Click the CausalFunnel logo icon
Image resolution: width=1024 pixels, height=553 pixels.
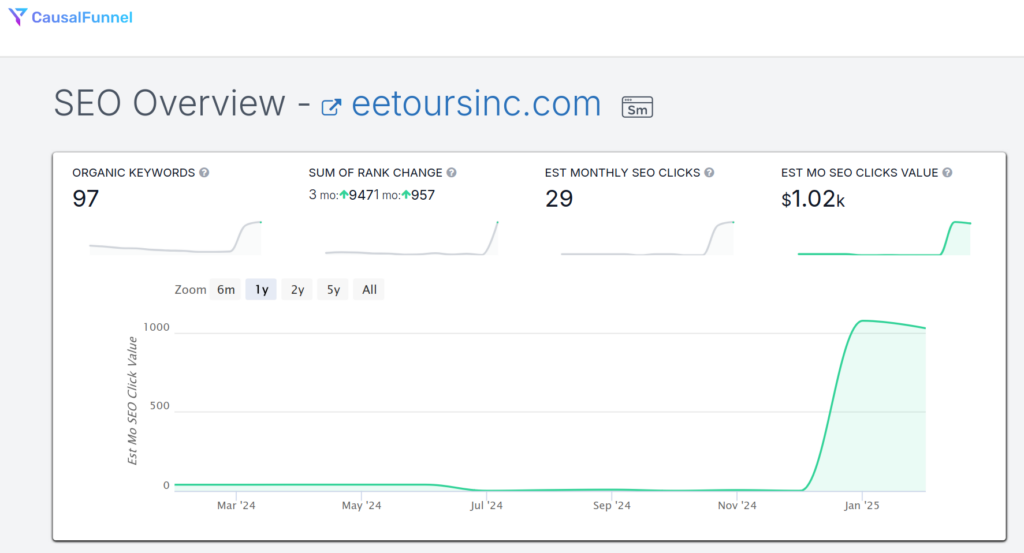coord(18,16)
